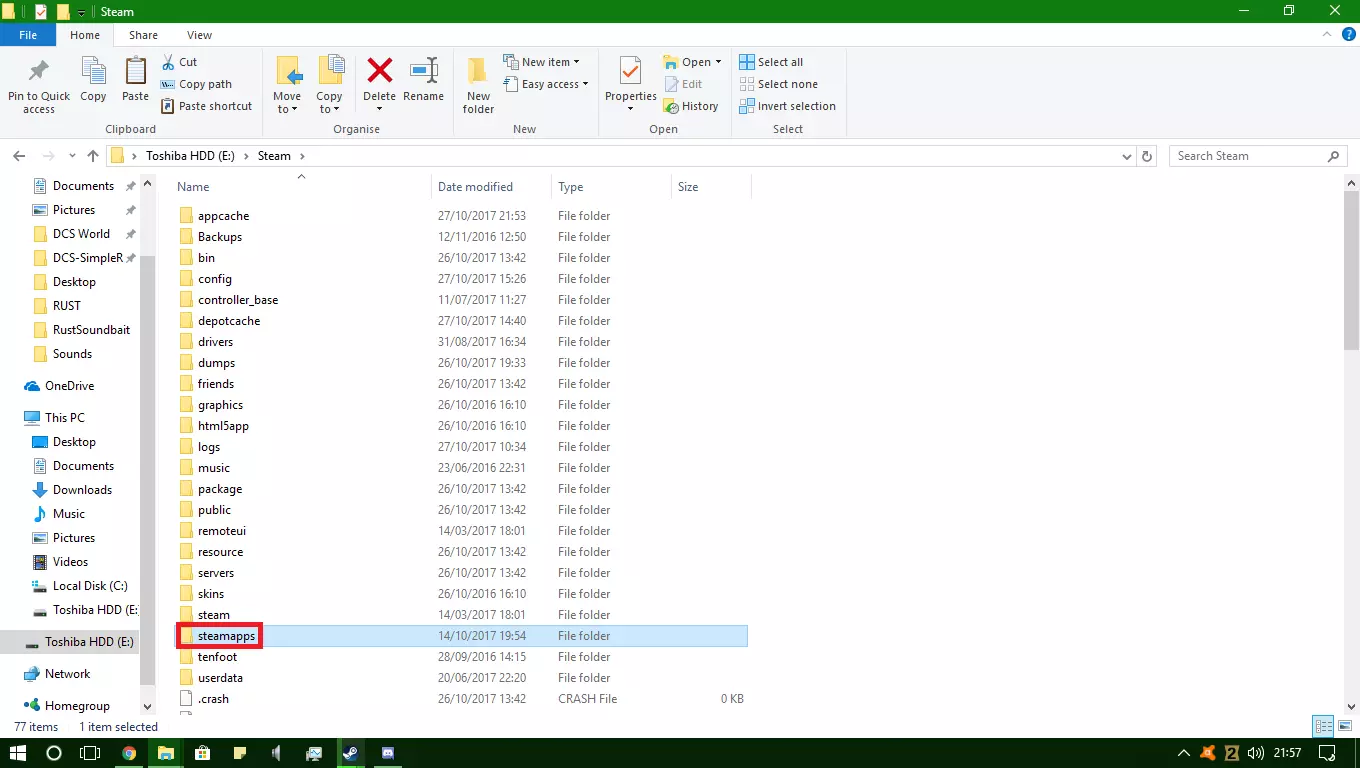Select the userdata folder

tap(221, 678)
